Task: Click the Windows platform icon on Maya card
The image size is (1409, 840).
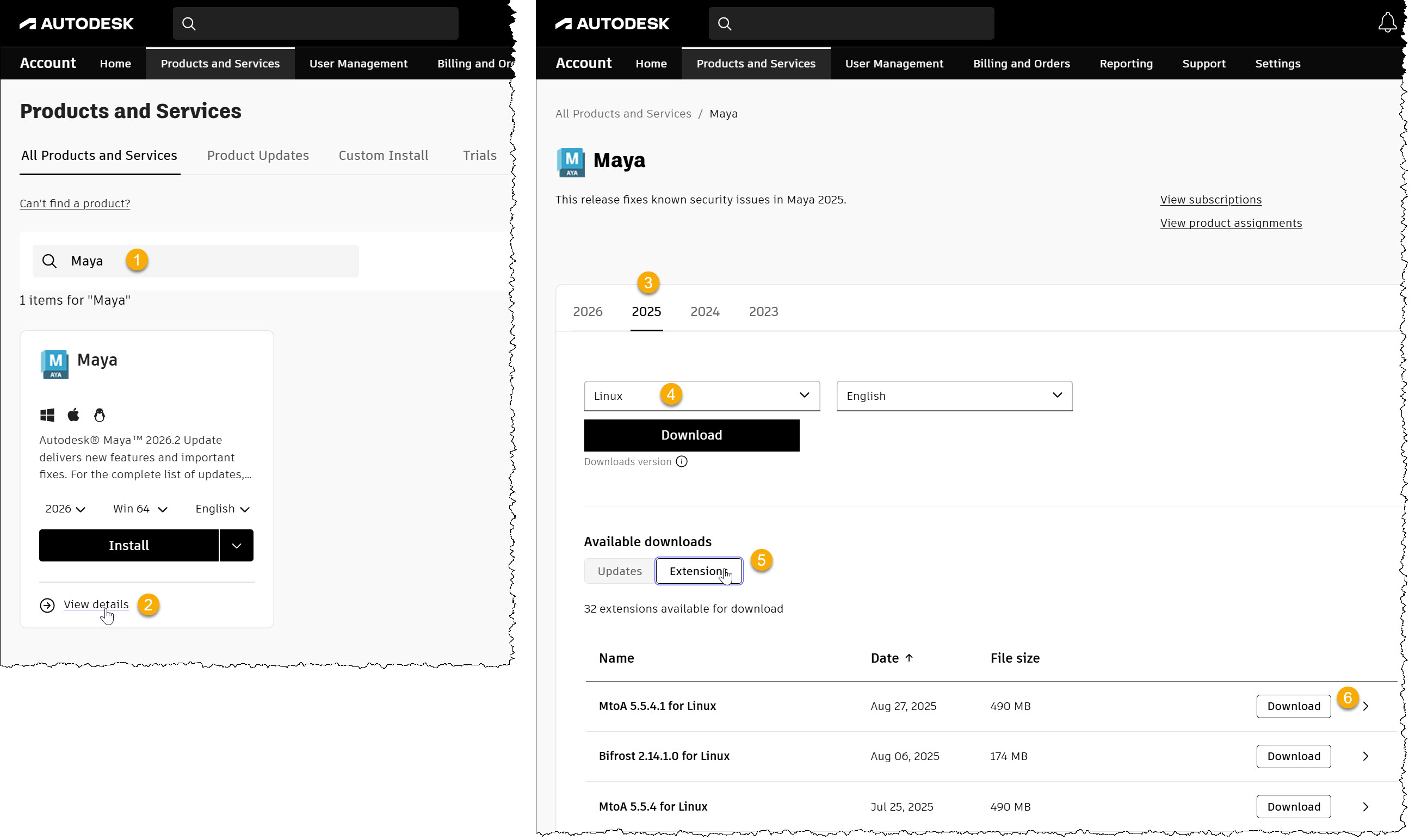Action: coord(47,416)
